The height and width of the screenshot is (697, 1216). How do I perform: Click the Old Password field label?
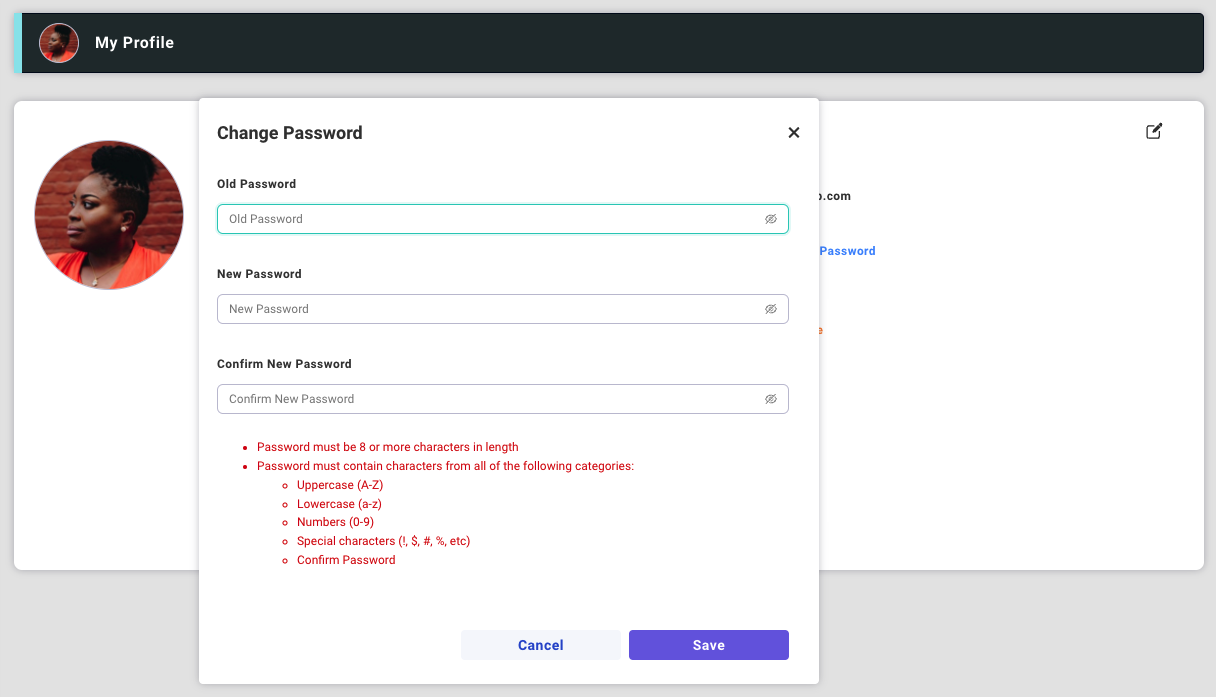point(256,184)
